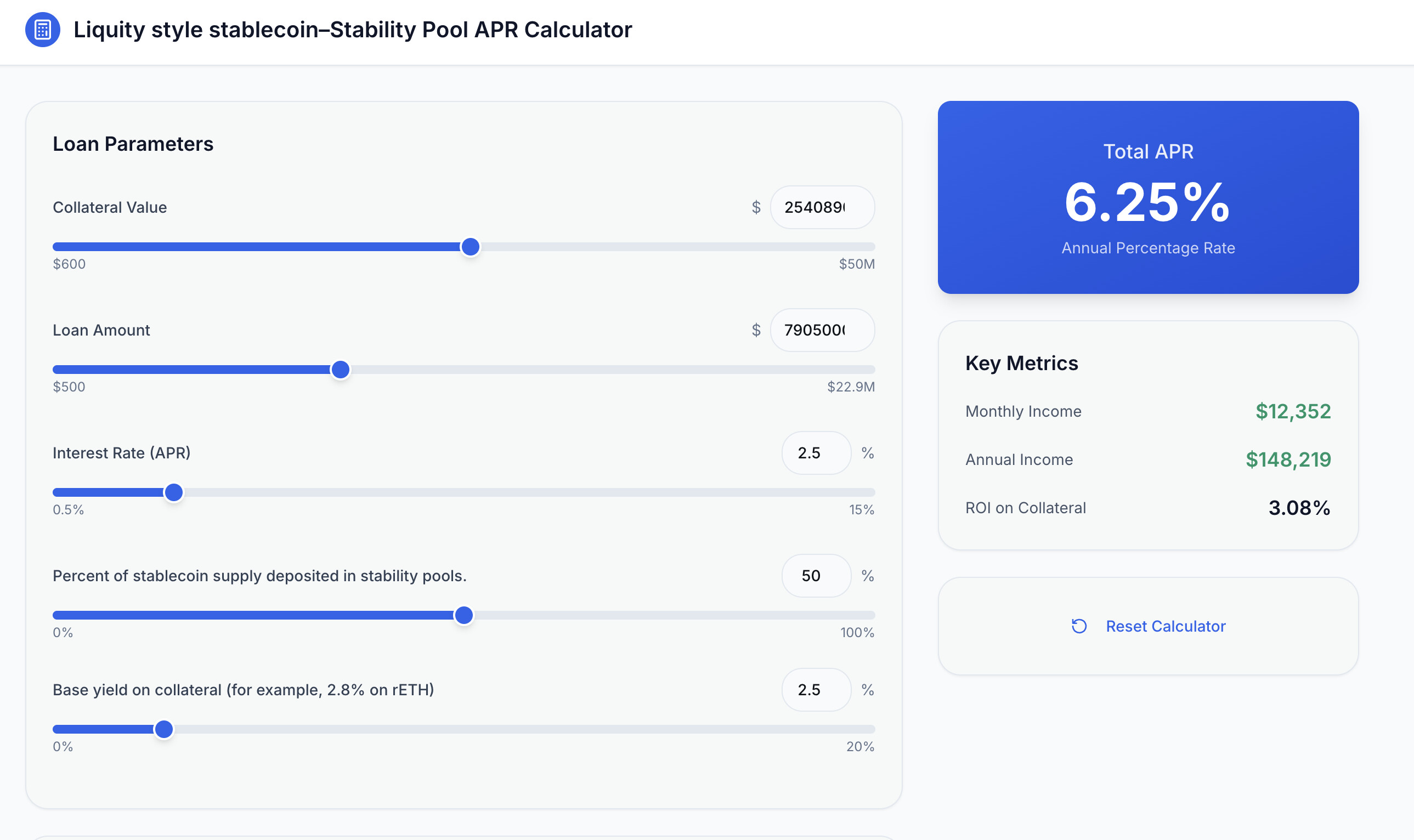Click the Total APR 6.25% card
This screenshot has height=840, width=1414.
[1148, 197]
